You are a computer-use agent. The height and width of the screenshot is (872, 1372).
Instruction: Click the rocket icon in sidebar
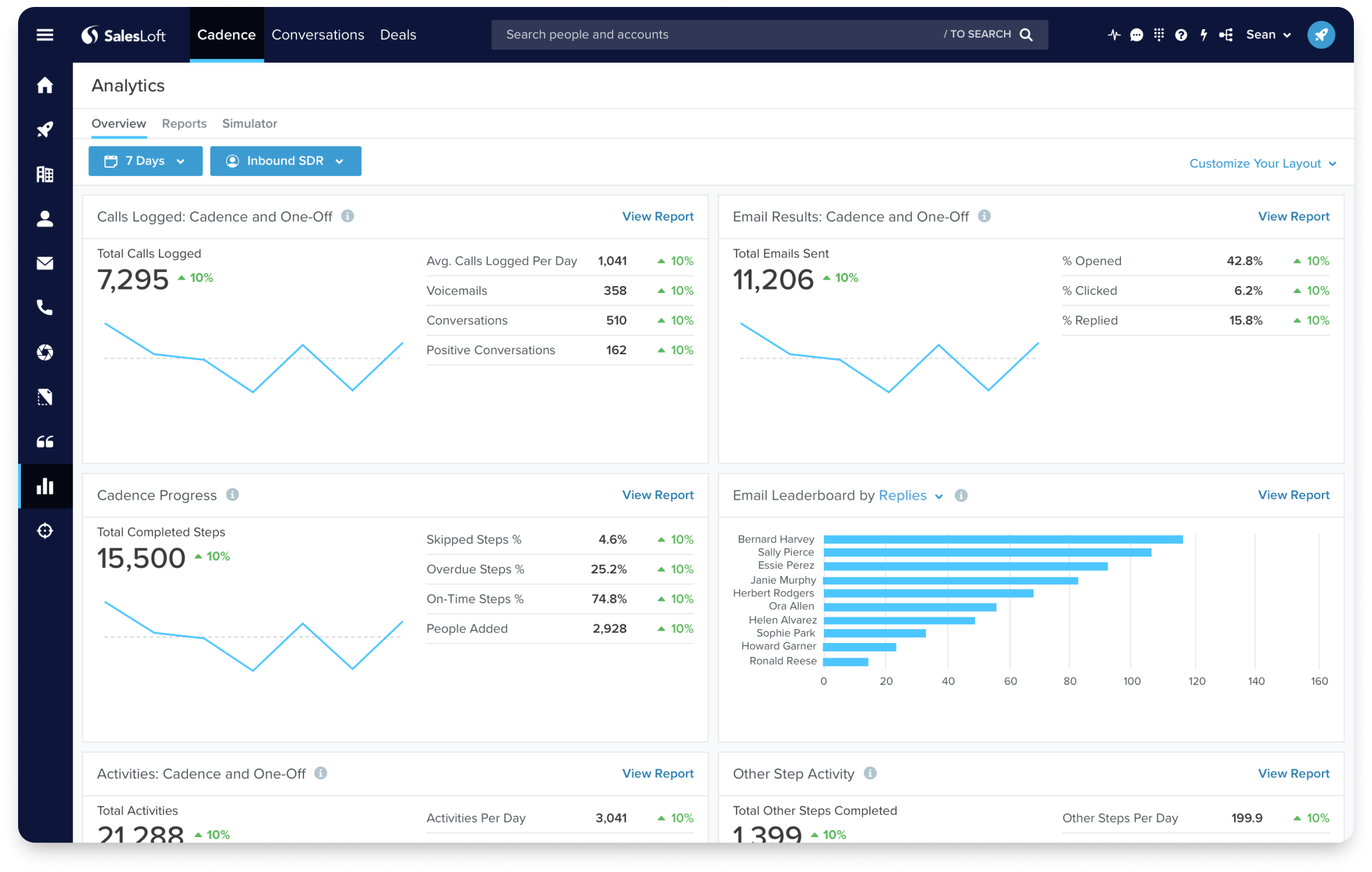45,129
